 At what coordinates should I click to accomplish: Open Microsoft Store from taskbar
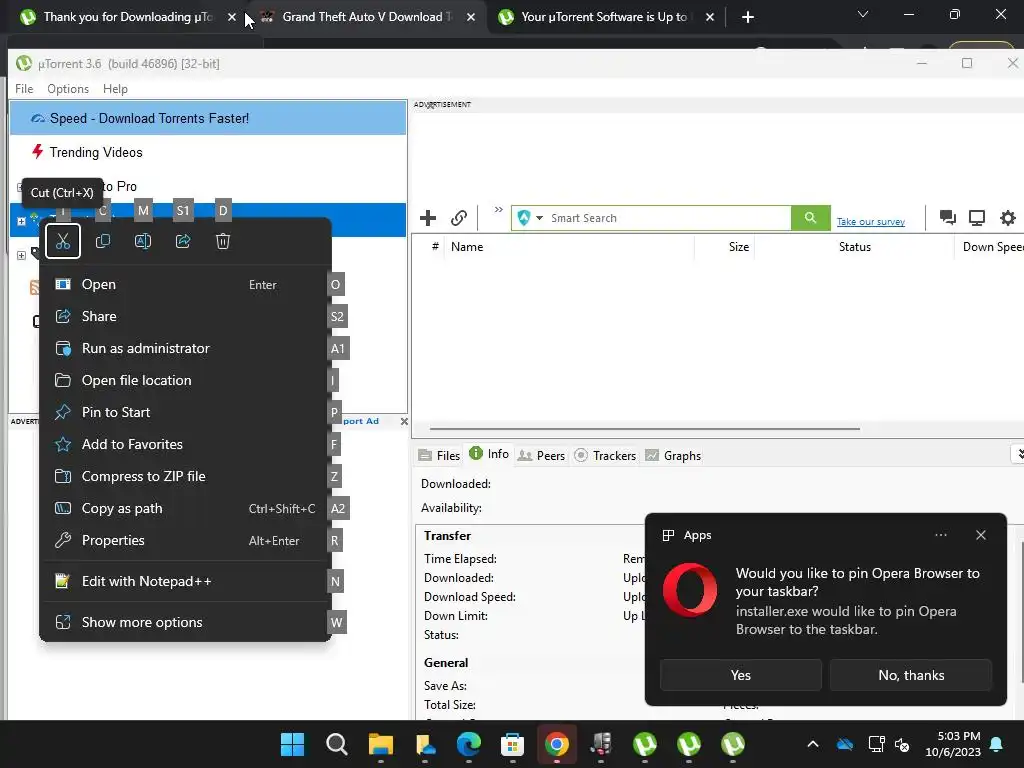click(x=513, y=744)
